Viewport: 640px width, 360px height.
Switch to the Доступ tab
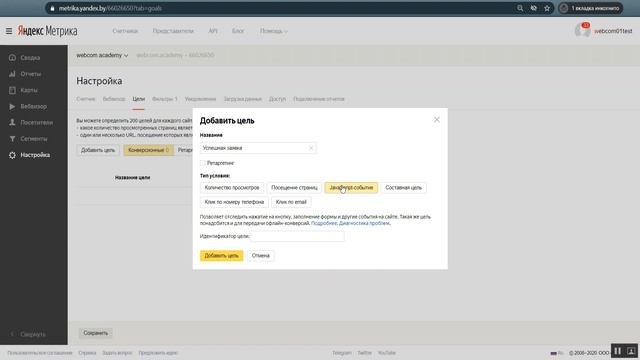(277, 99)
